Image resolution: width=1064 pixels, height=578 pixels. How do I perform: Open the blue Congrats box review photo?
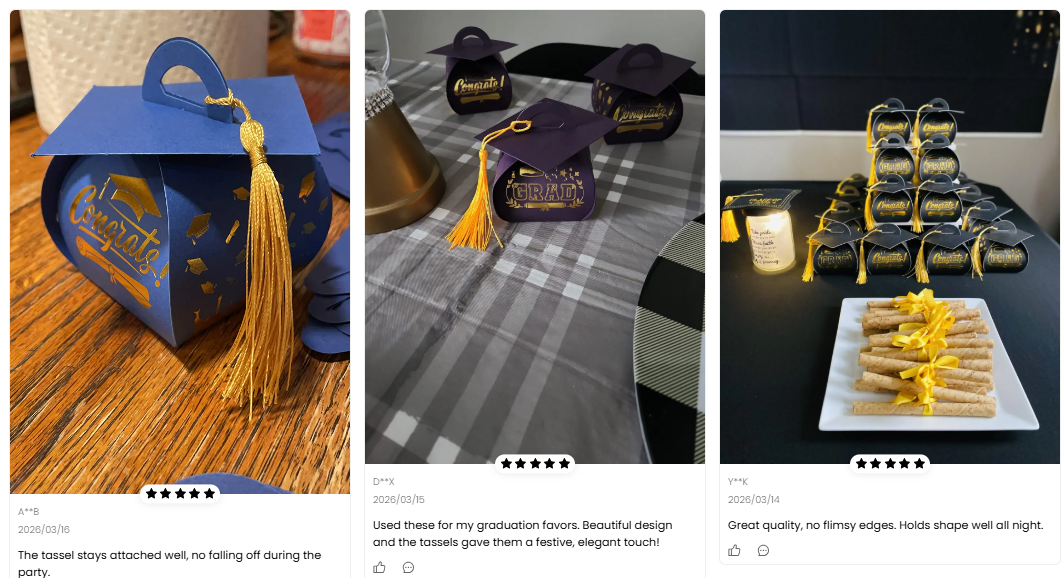click(x=180, y=252)
